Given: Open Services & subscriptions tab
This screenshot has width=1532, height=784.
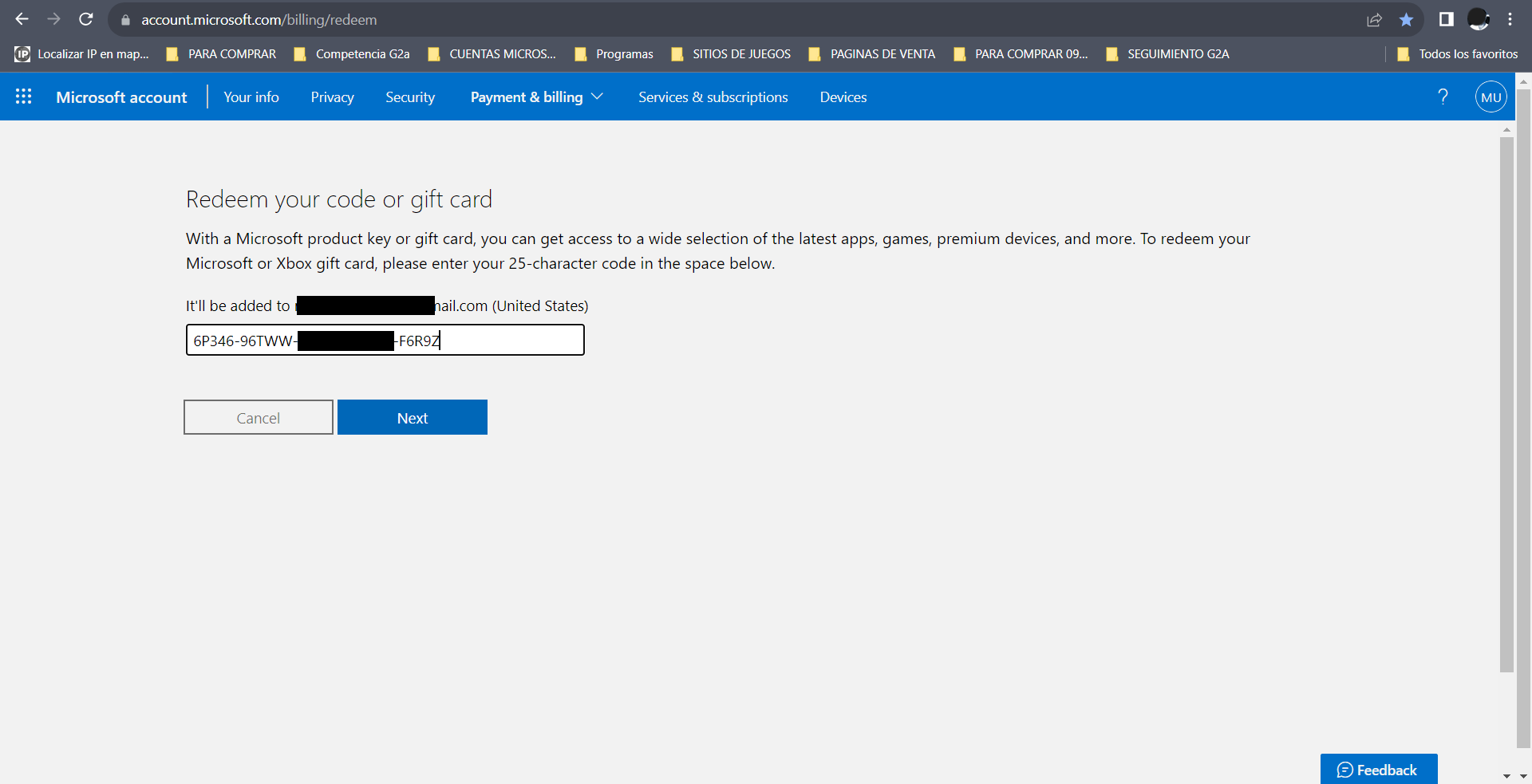Looking at the screenshot, I should [x=713, y=97].
